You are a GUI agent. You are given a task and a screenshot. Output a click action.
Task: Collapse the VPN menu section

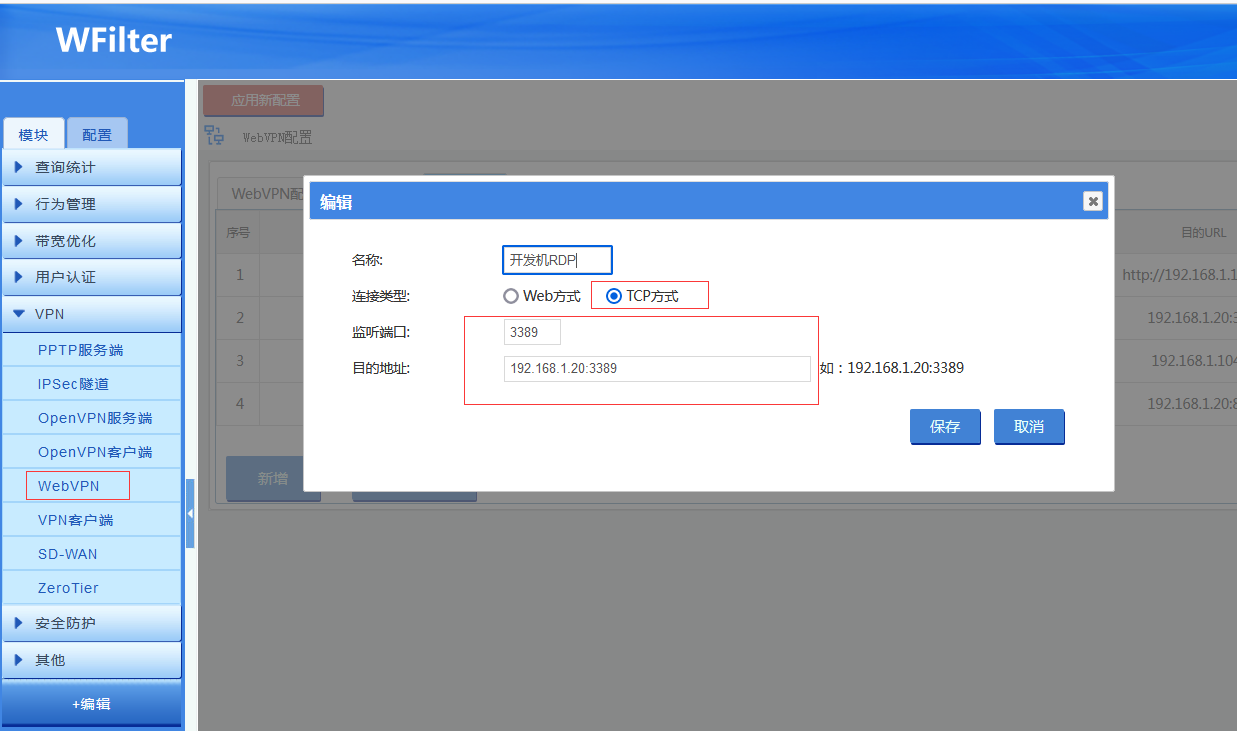91,314
